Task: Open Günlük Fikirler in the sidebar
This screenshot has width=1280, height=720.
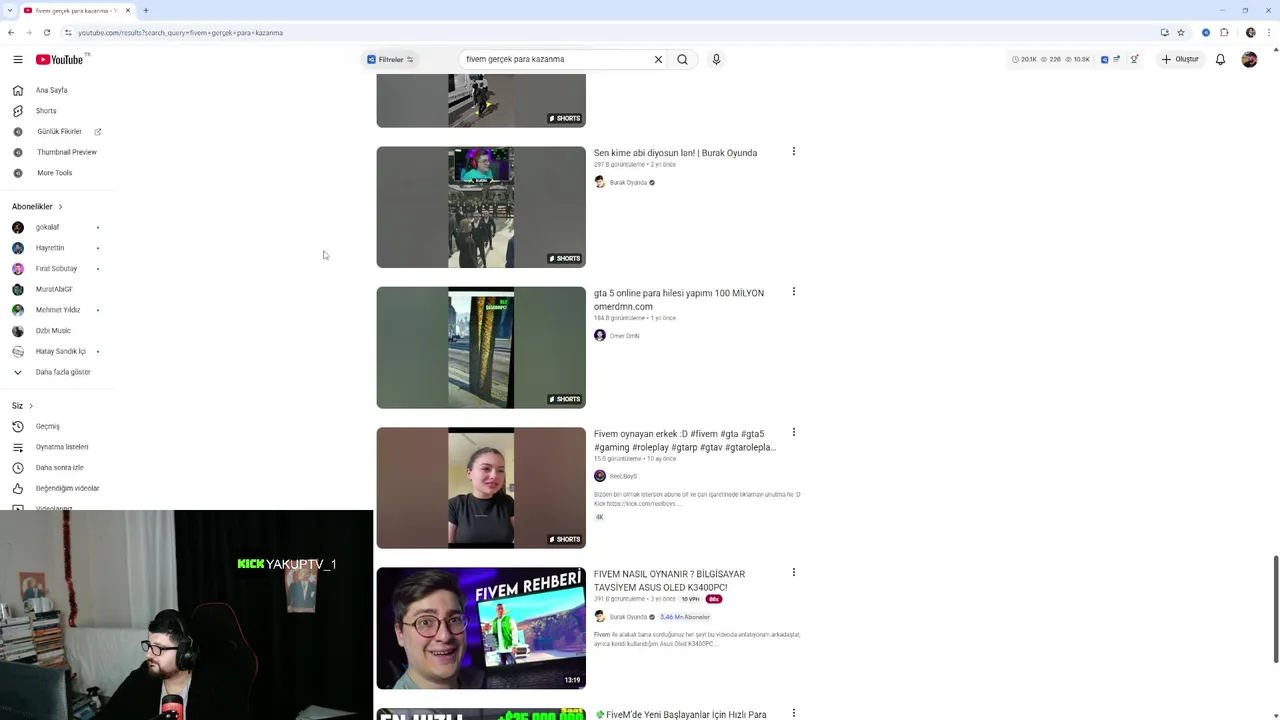Action: [x=59, y=132]
